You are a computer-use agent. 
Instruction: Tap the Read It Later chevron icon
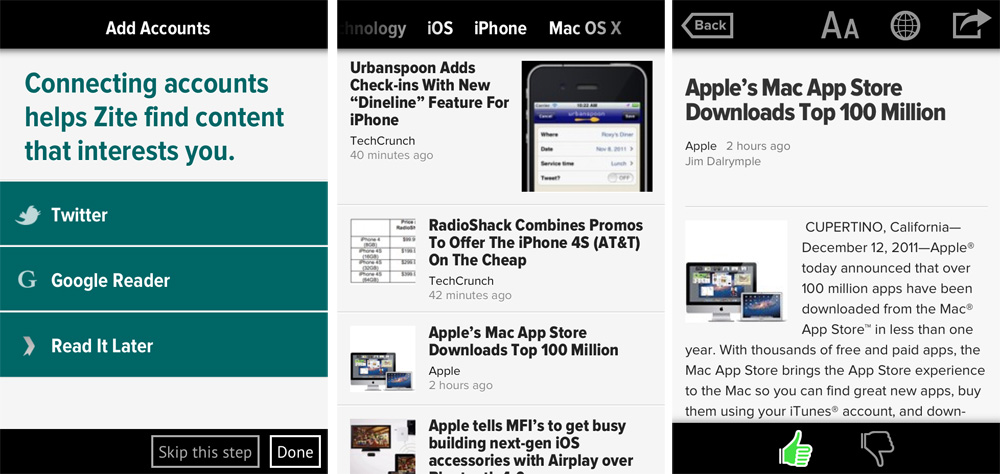[x=28, y=346]
